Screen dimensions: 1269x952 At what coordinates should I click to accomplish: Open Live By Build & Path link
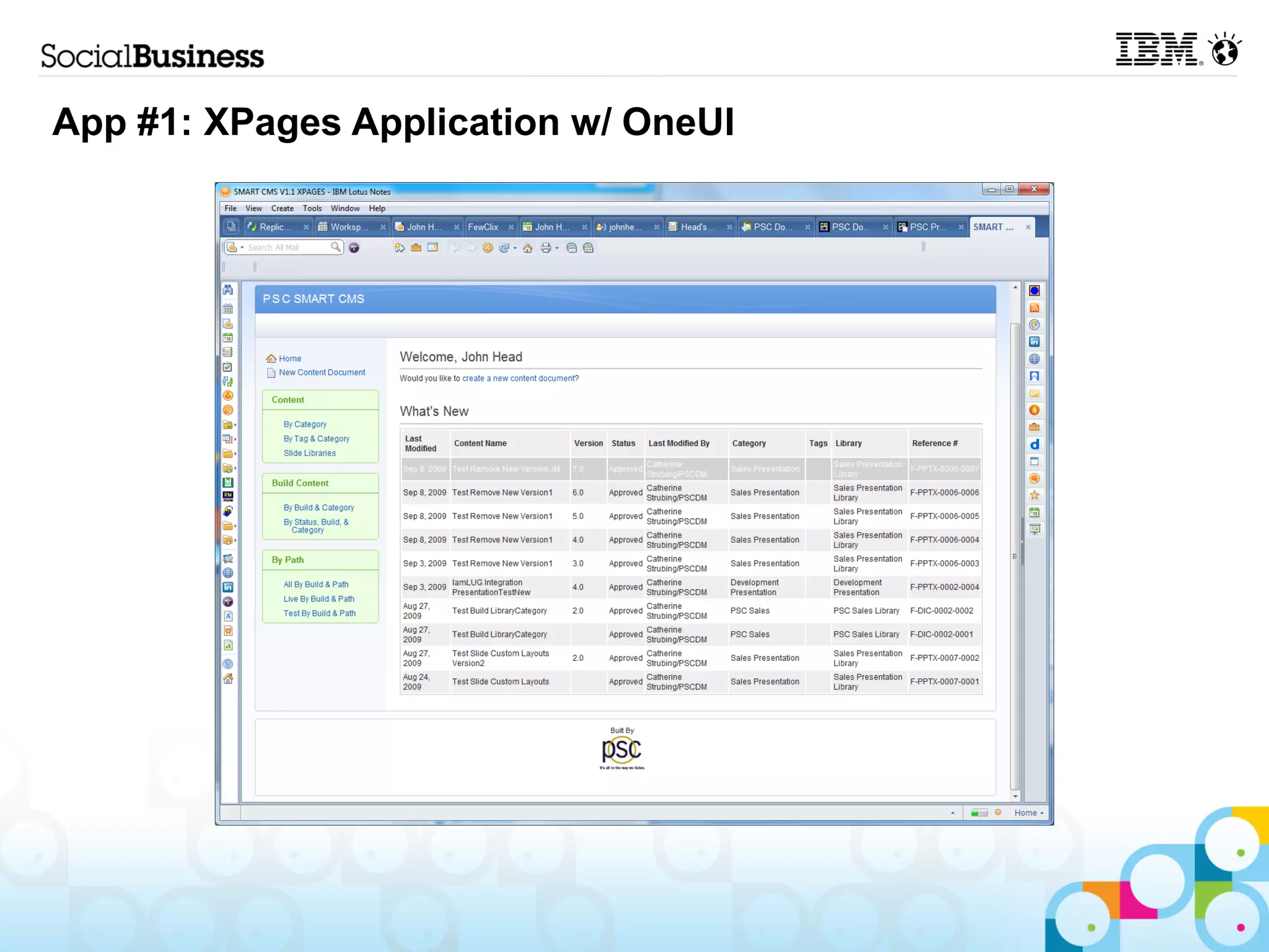coord(319,599)
